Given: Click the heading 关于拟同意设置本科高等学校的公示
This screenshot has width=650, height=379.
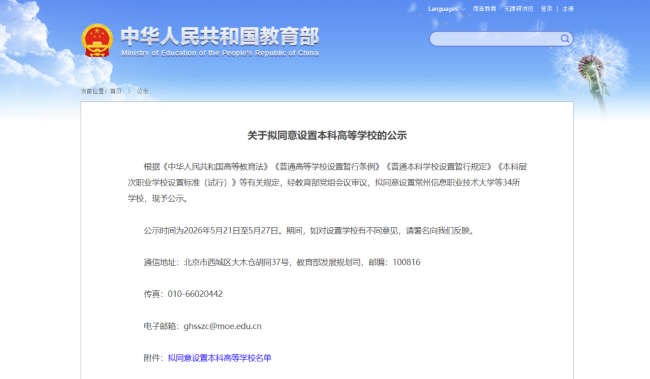Looking at the screenshot, I should point(327,136).
